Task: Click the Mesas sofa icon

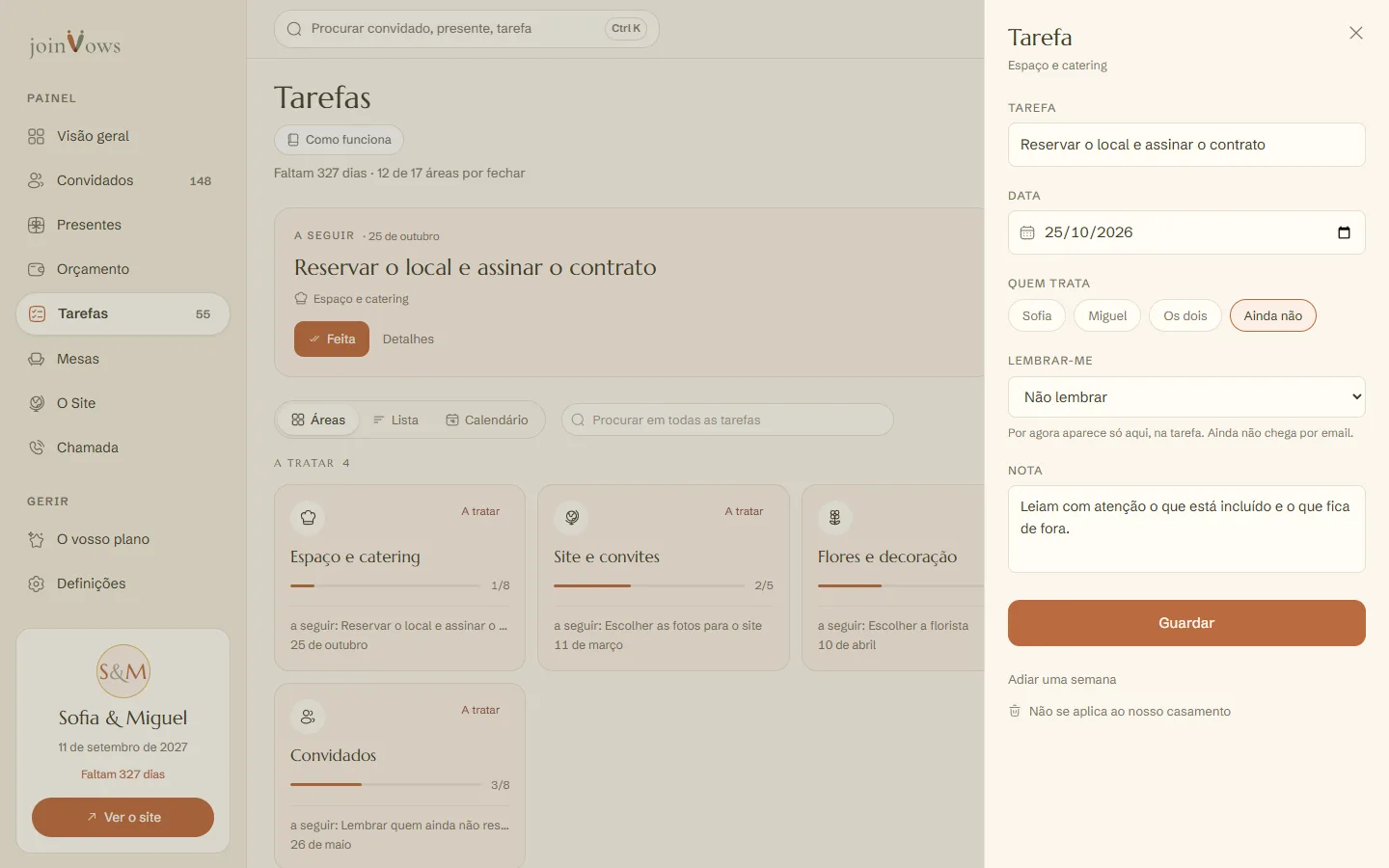Action: [x=36, y=359]
